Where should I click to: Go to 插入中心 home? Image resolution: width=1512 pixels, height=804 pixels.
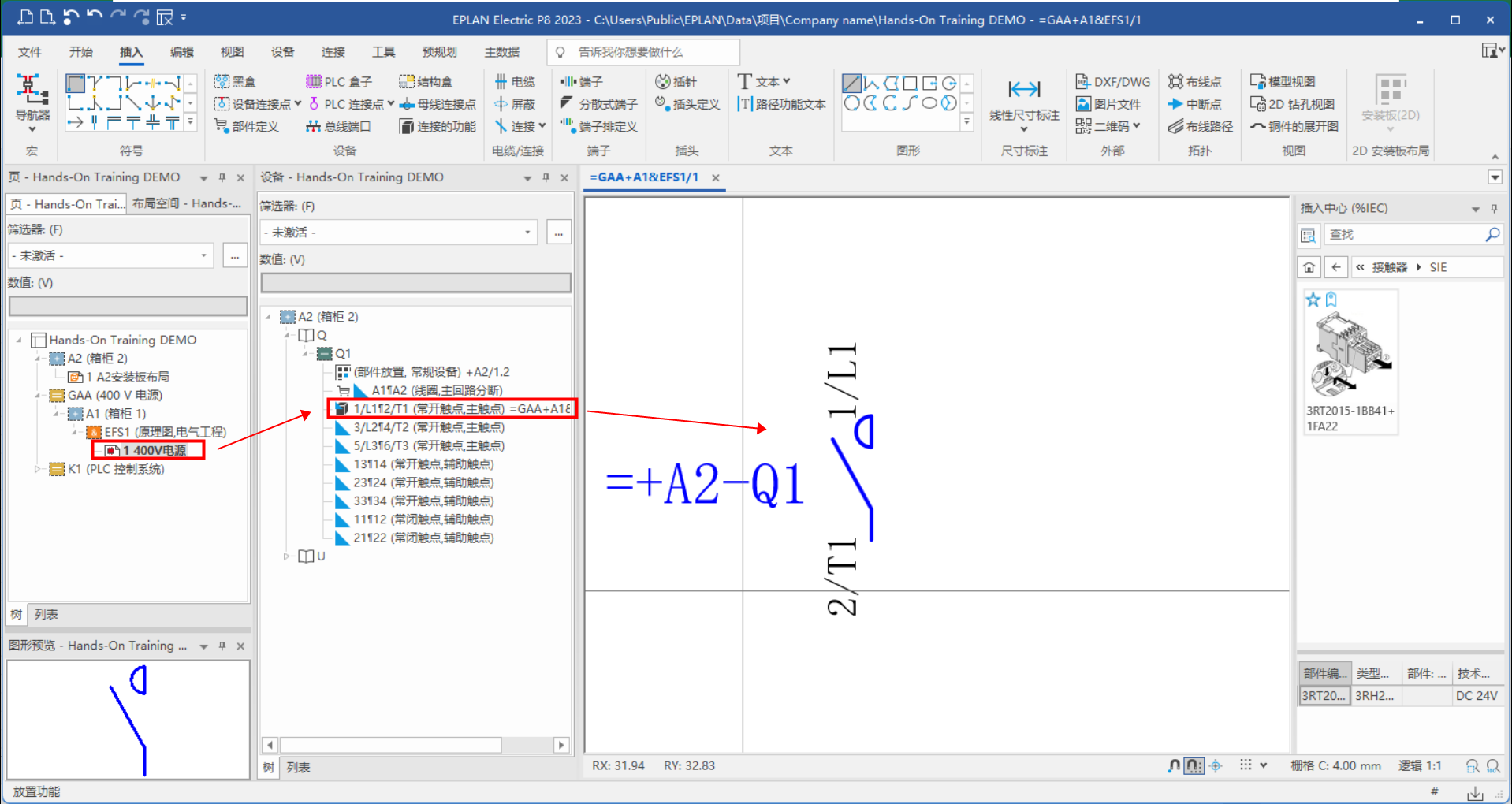point(1309,267)
